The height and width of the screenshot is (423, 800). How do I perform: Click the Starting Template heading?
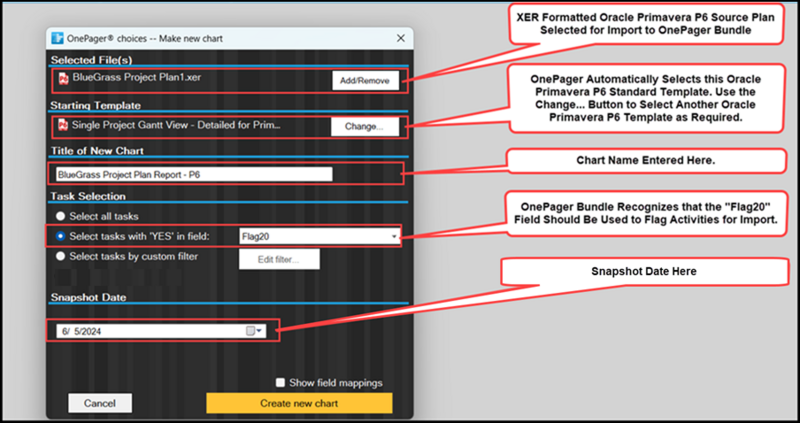point(95,106)
